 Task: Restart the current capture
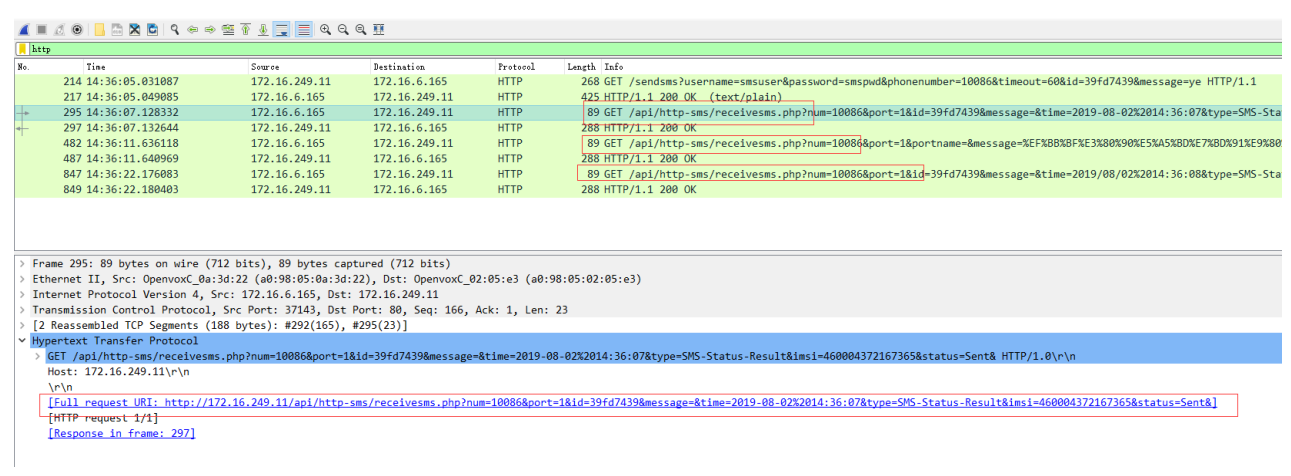pos(59,30)
